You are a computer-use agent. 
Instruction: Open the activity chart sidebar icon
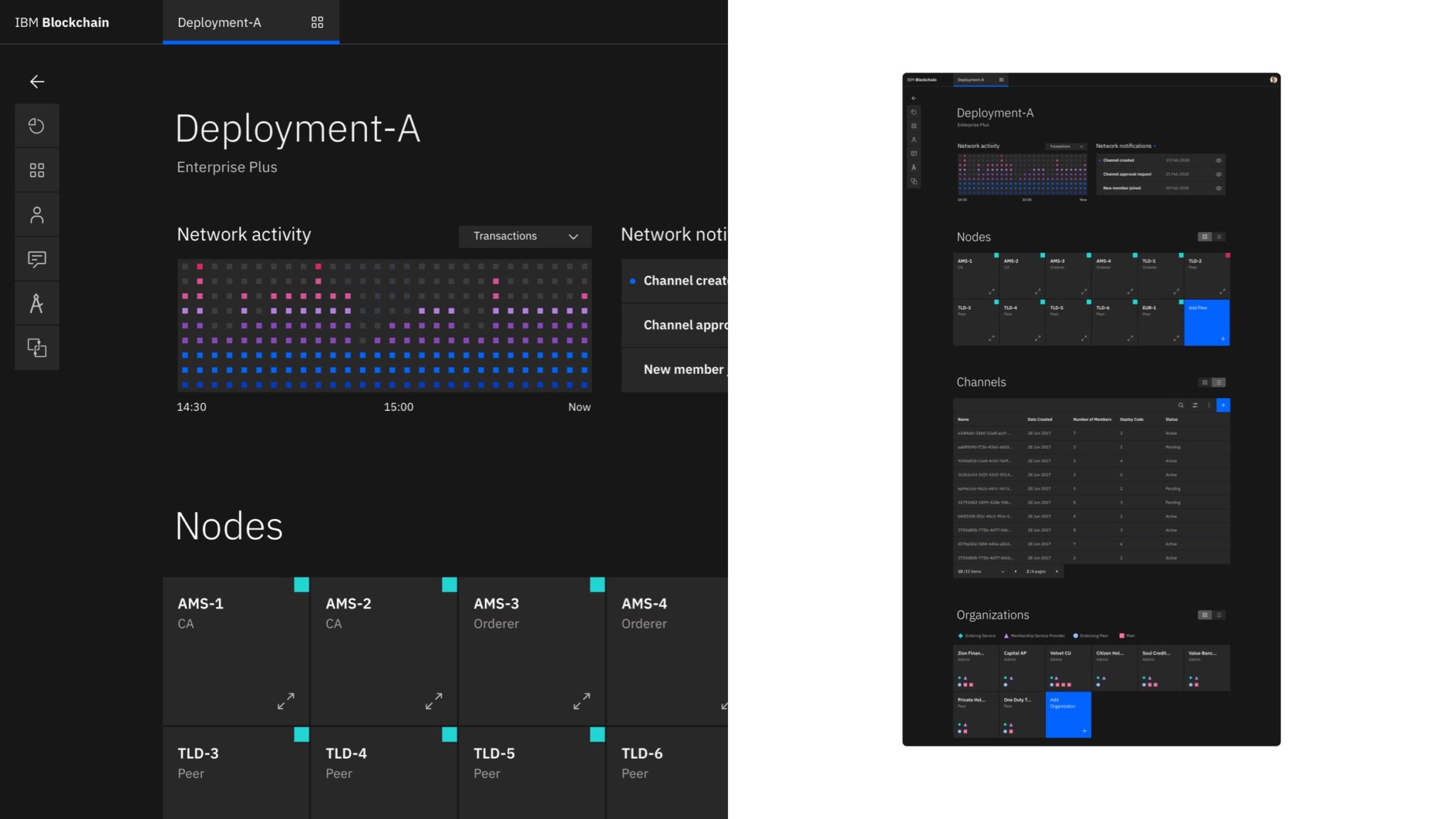coord(37,126)
